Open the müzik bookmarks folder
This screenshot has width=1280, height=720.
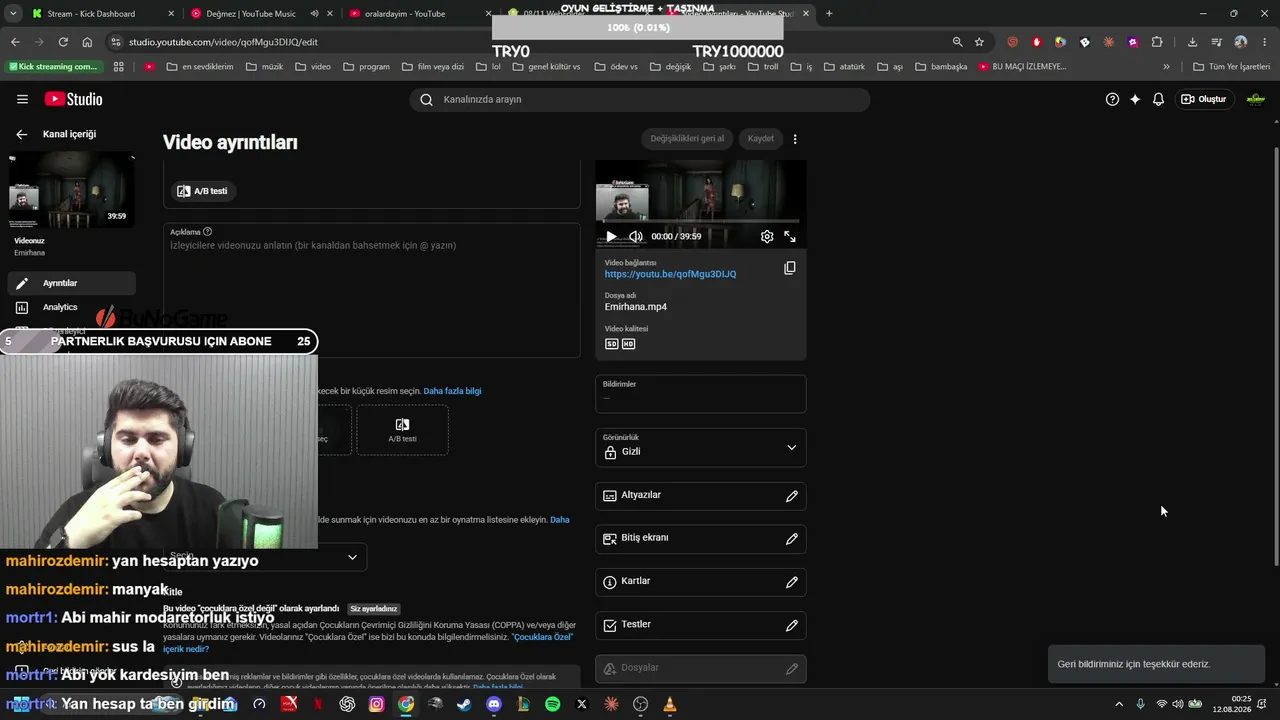click(264, 67)
